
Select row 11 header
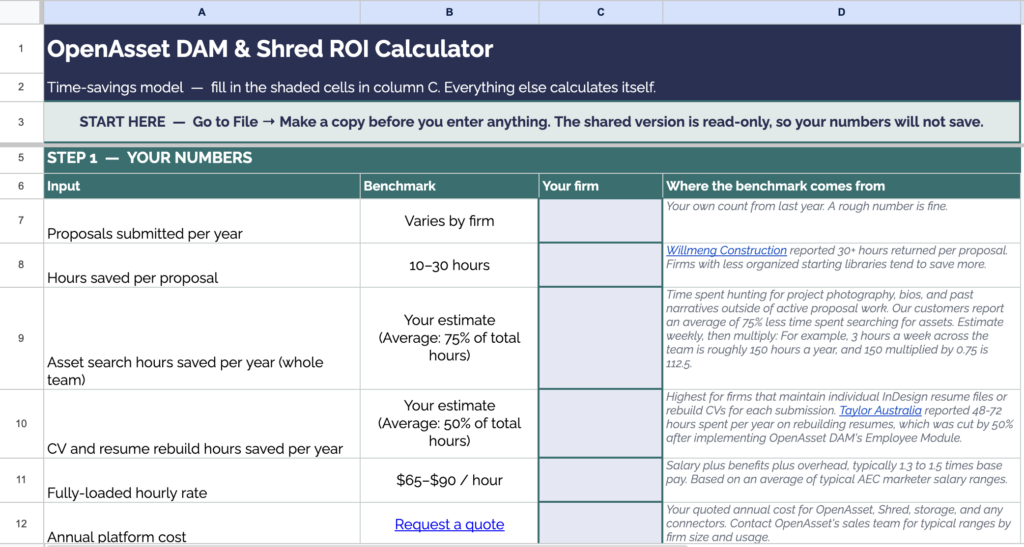tap(21, 480)
